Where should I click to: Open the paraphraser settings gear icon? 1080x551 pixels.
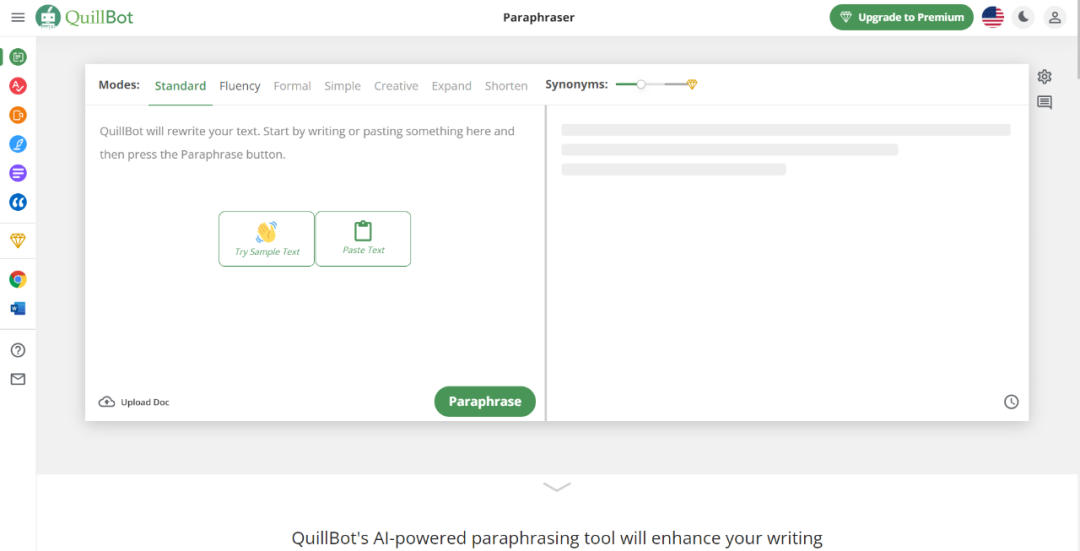[x=1044, y=76]
